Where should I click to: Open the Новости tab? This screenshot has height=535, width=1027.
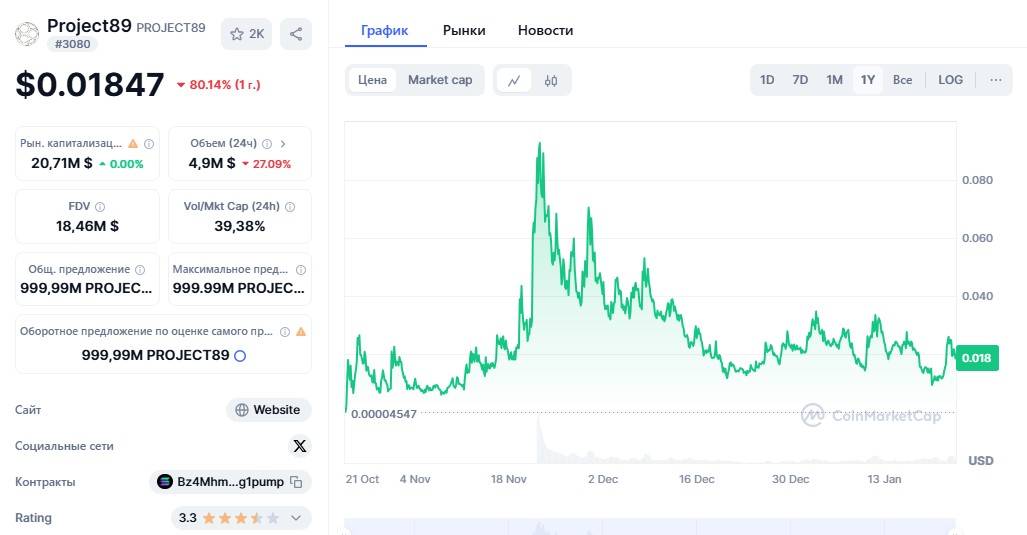pos(545,30)
